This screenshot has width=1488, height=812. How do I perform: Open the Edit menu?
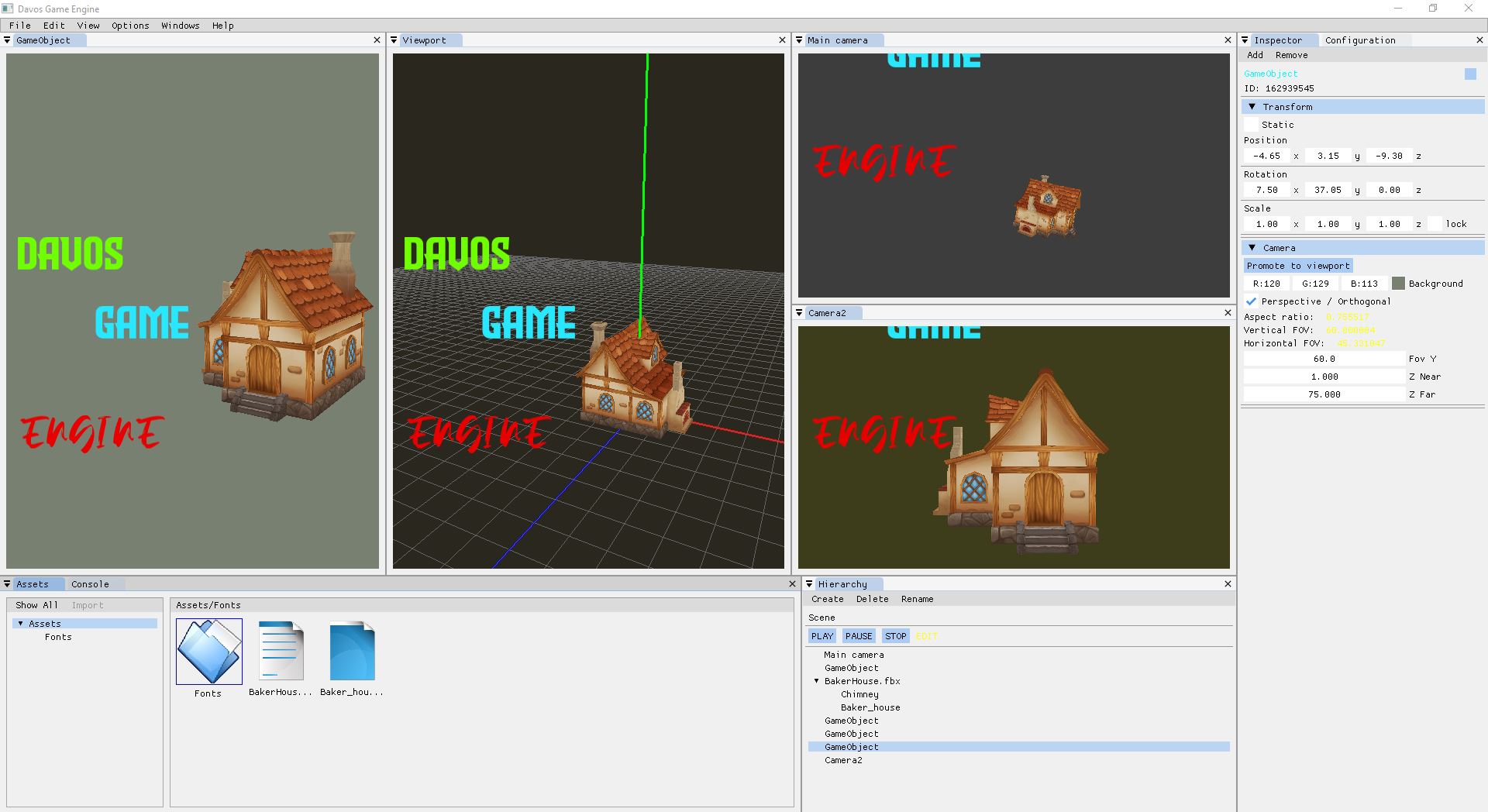54,26
